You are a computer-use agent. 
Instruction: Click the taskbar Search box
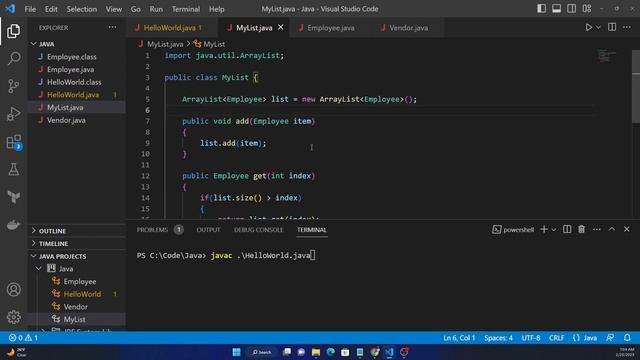coord(262,352)
